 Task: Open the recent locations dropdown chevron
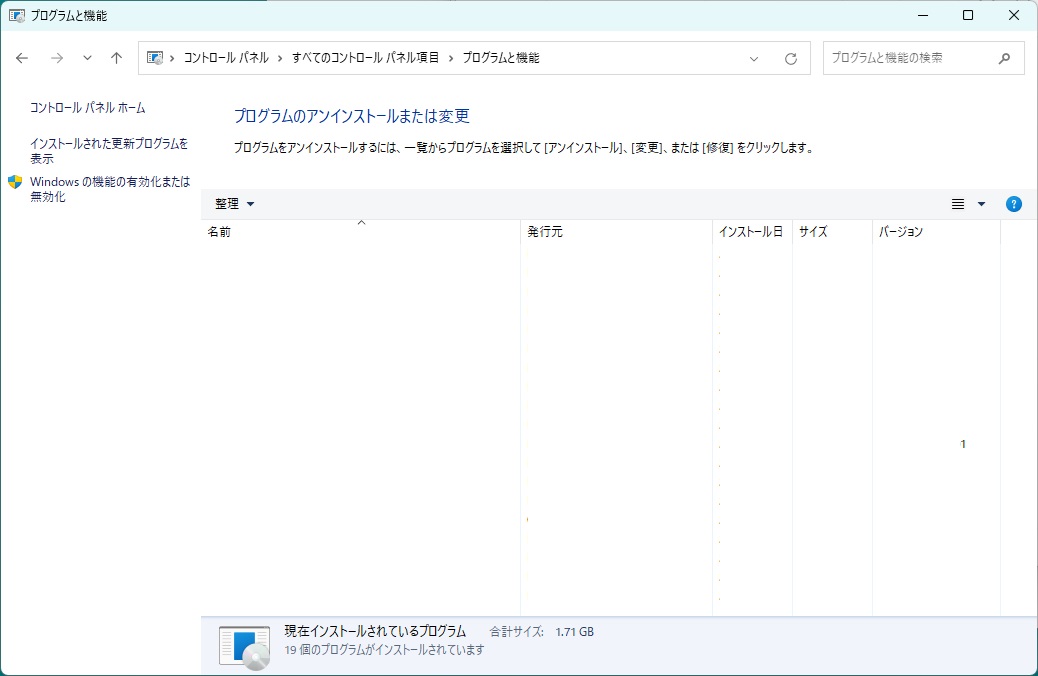87,58
